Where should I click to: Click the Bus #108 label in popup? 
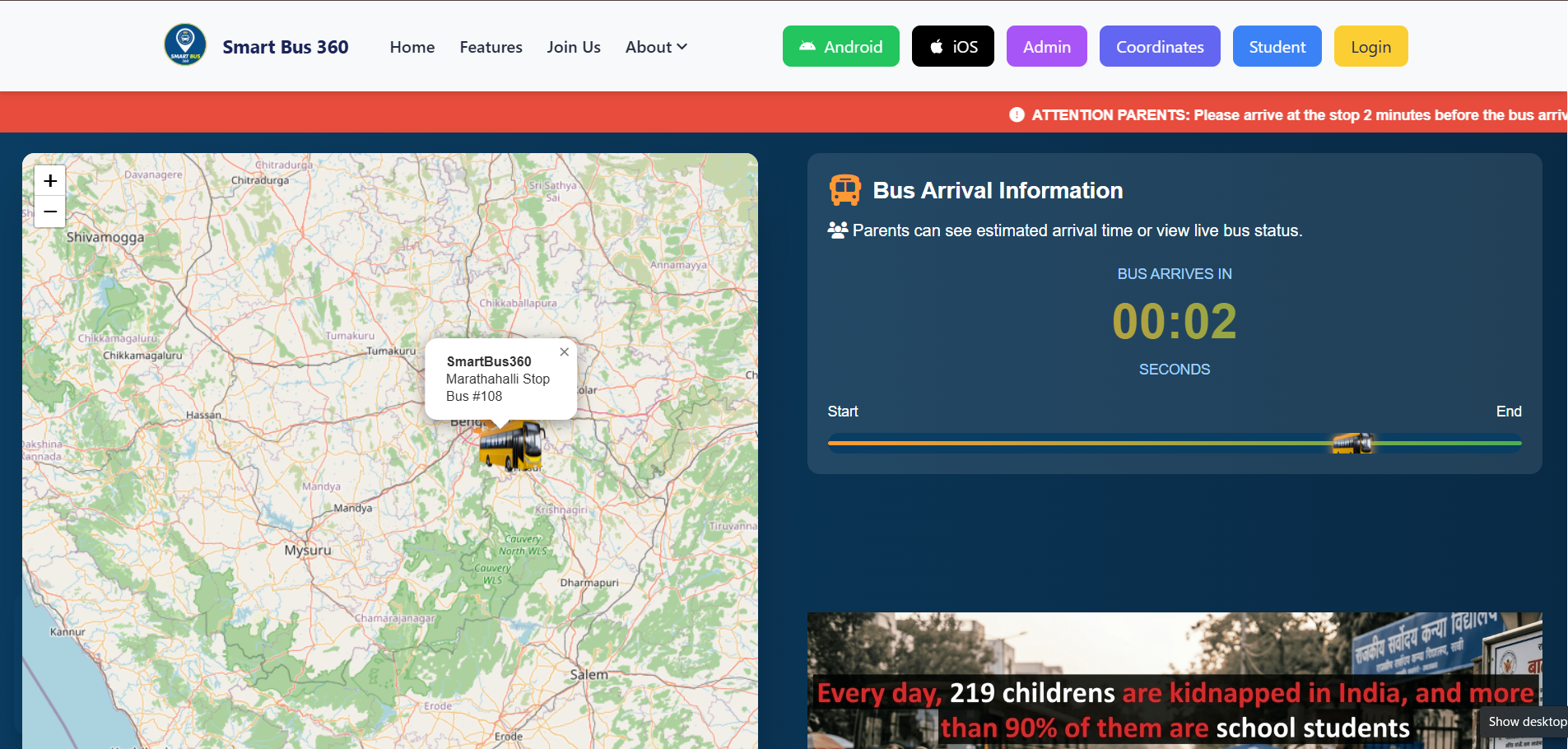pyautogui.click(x=474, y=396)
